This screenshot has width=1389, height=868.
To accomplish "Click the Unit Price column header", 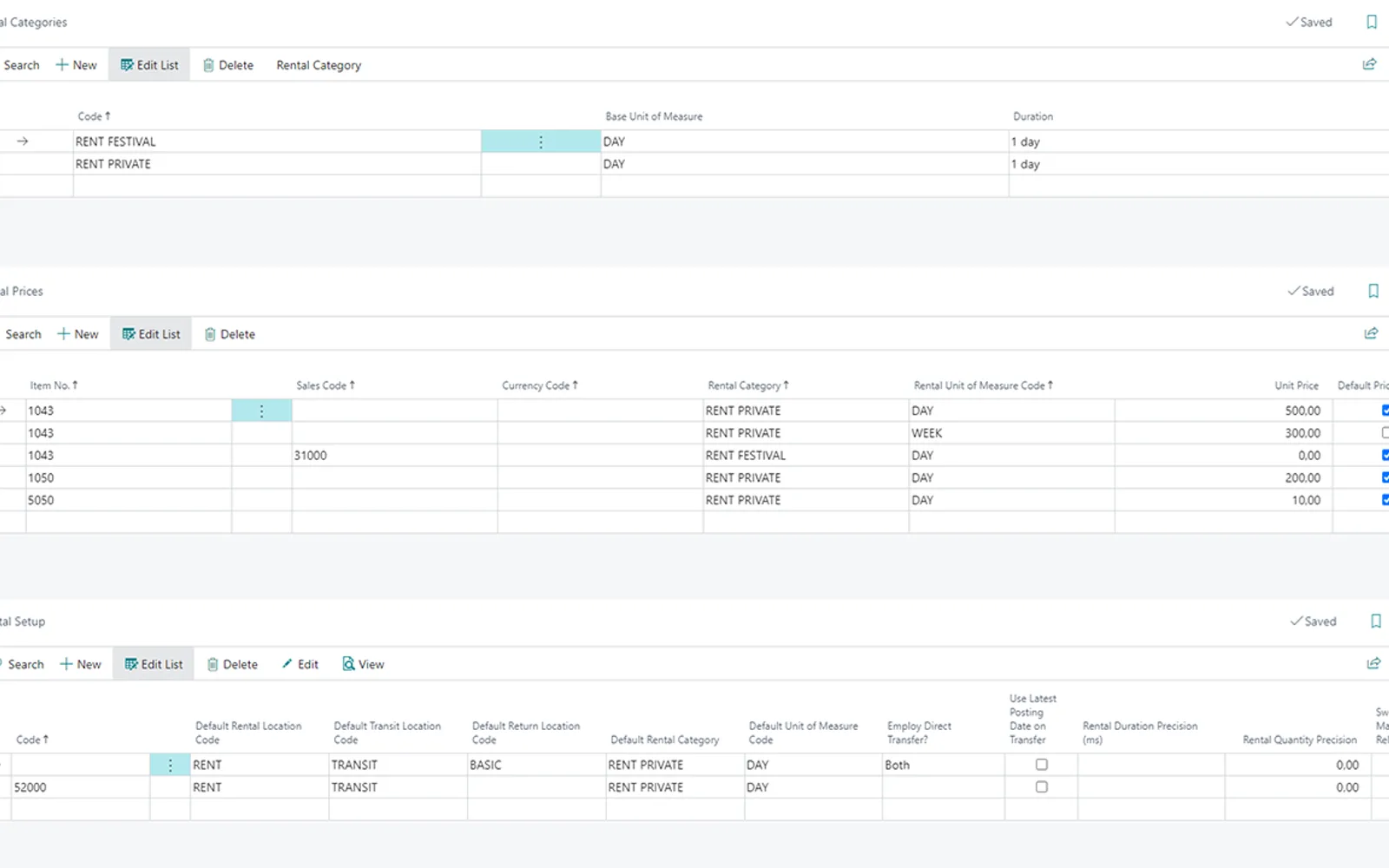I will (1296, 385).
